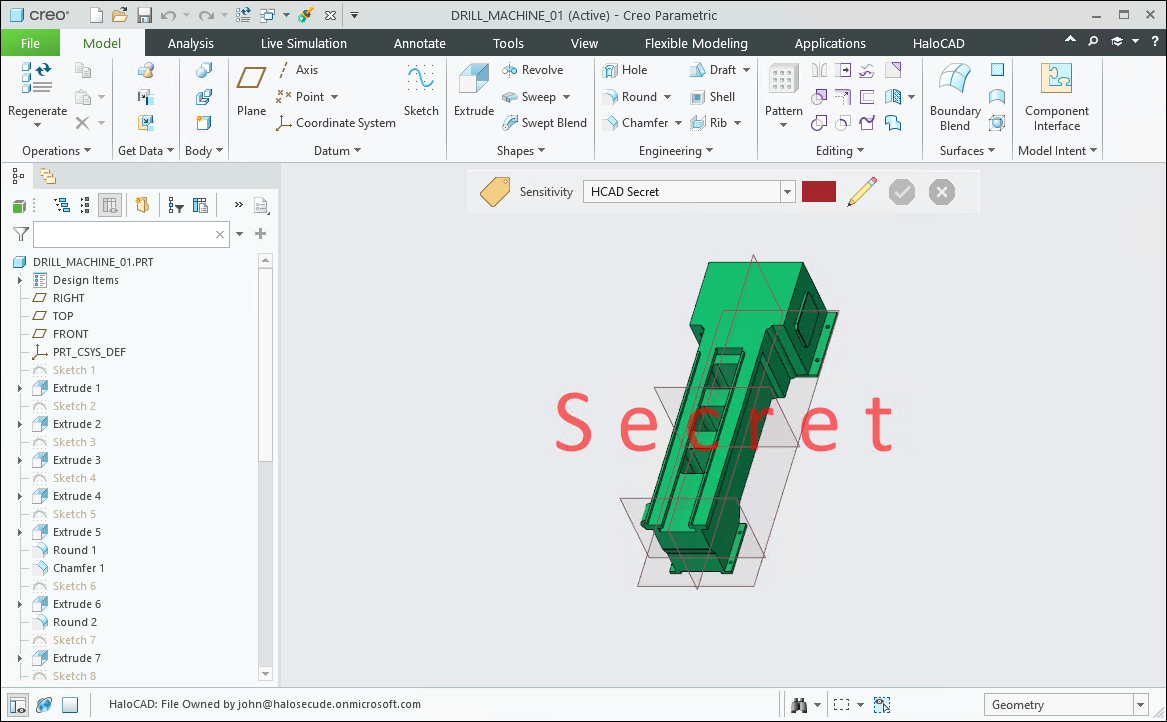Click the sensitivity tag icon
The image size is (1167, 722).
point(495,192)
